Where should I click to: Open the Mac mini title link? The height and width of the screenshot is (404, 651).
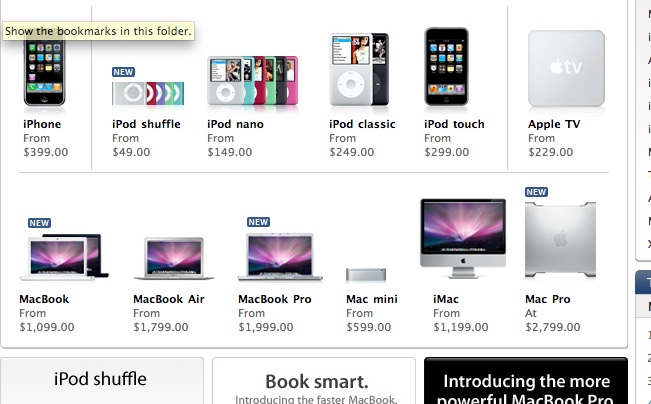click(372, 299)
